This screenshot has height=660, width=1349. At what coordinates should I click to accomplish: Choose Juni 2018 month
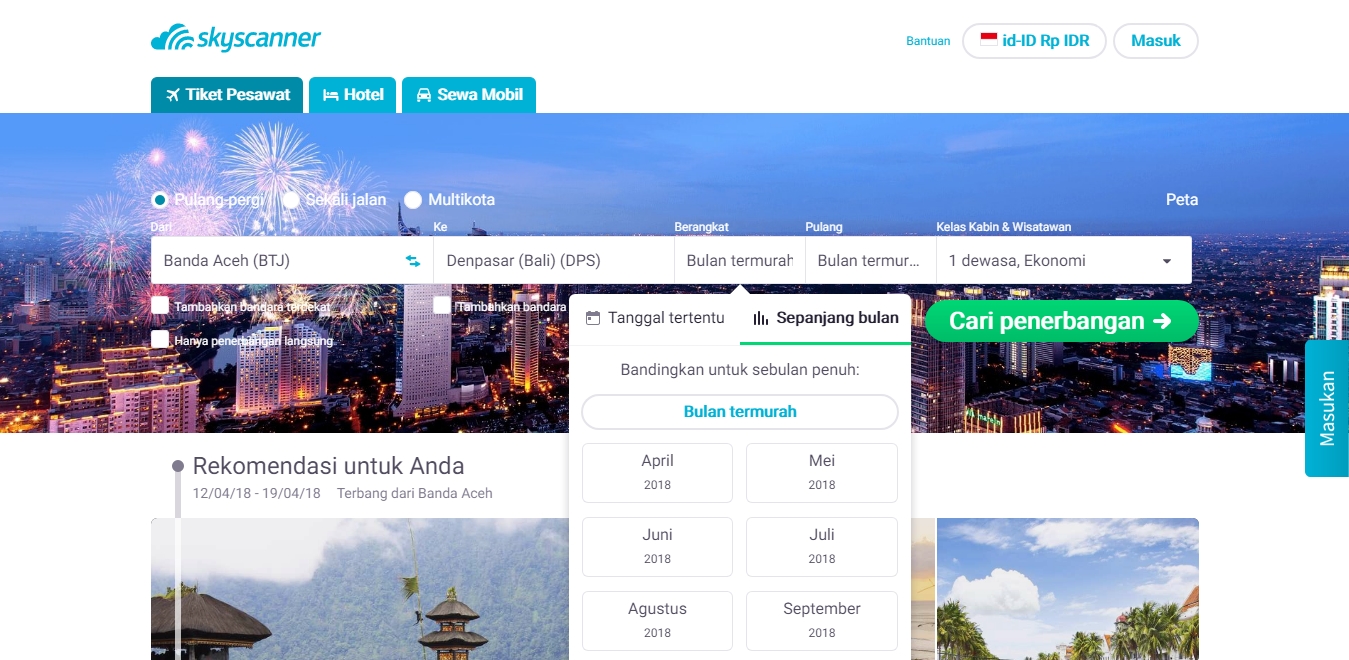(x=657, y=547)
